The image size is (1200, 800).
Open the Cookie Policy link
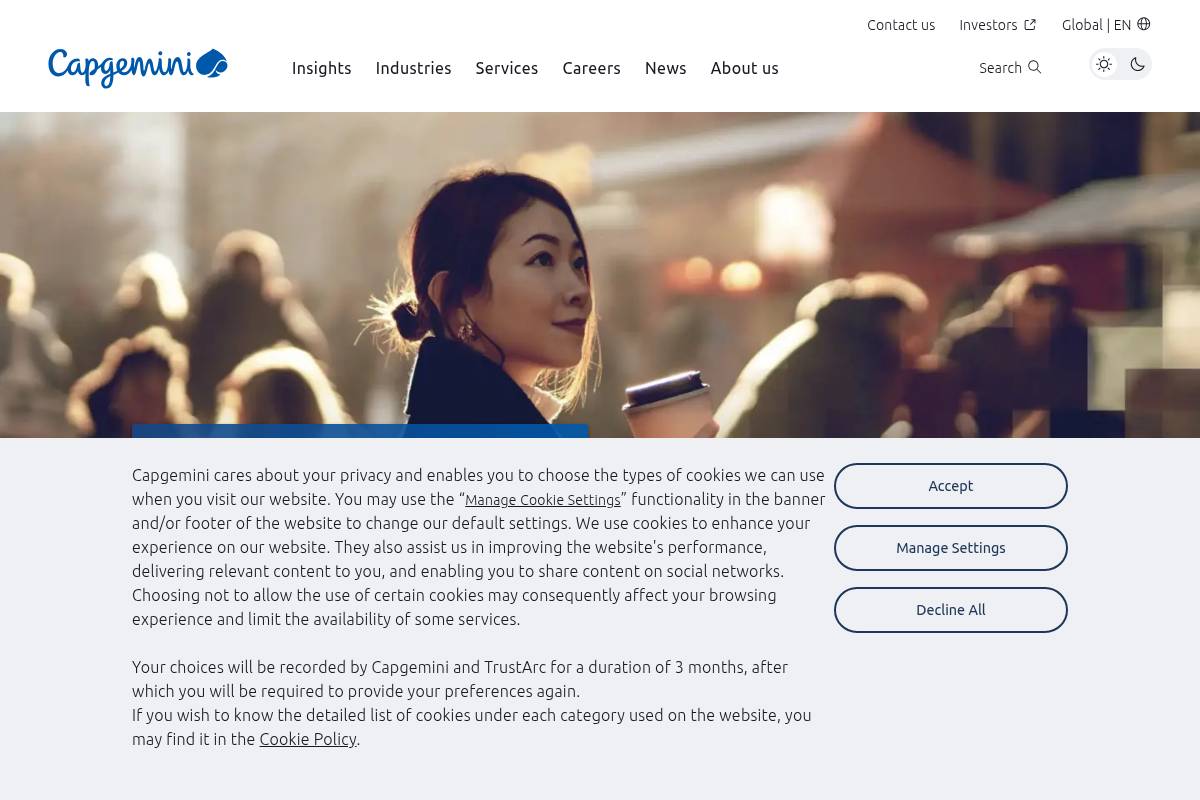point(308,739)
